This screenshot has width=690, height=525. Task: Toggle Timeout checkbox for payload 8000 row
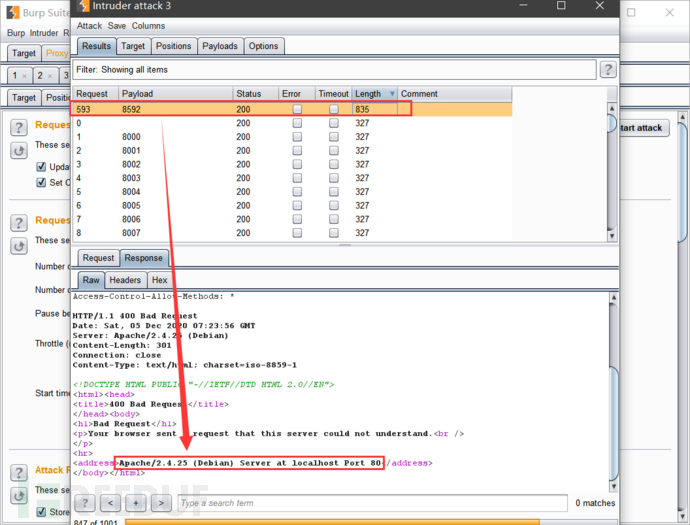point(333,136)
